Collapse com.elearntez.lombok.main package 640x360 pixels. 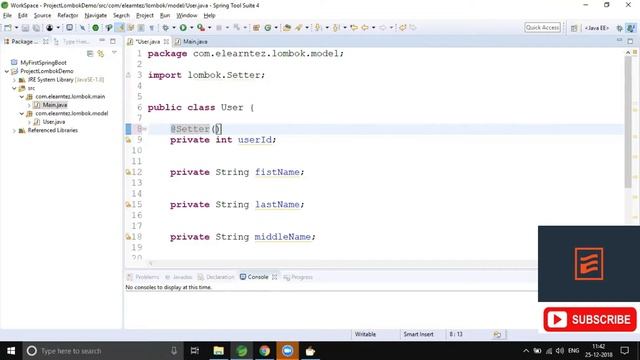click(x=22, y=97)
